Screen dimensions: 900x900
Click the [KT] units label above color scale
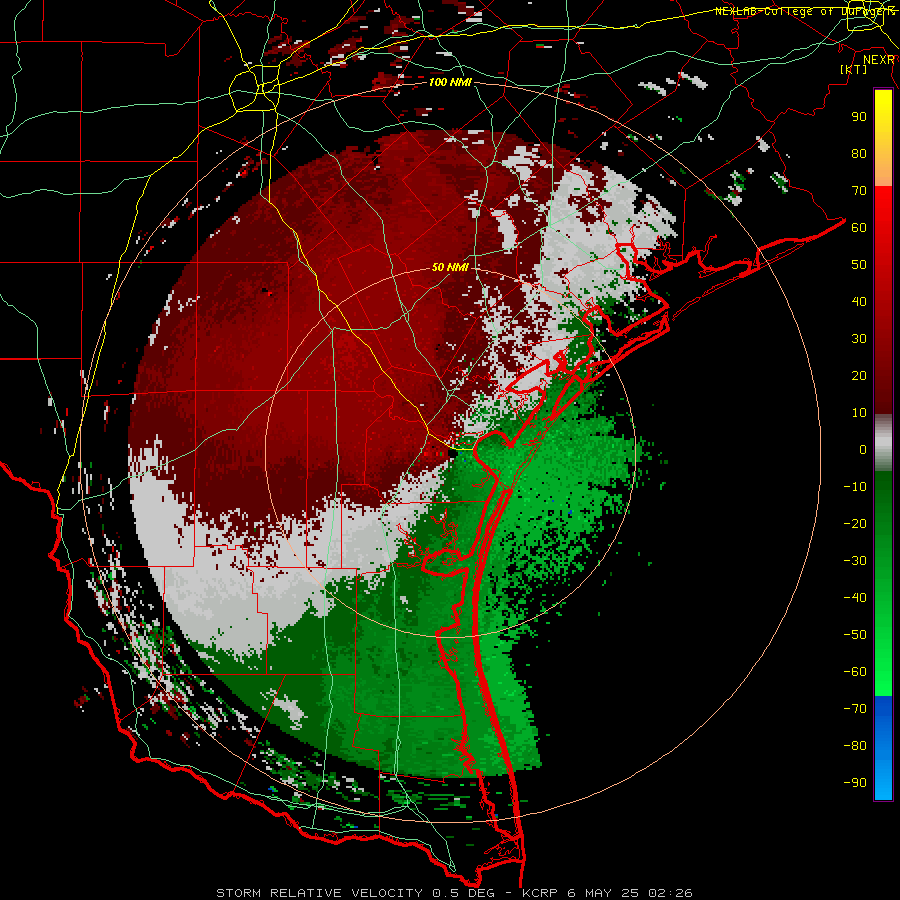click(854, 69)
